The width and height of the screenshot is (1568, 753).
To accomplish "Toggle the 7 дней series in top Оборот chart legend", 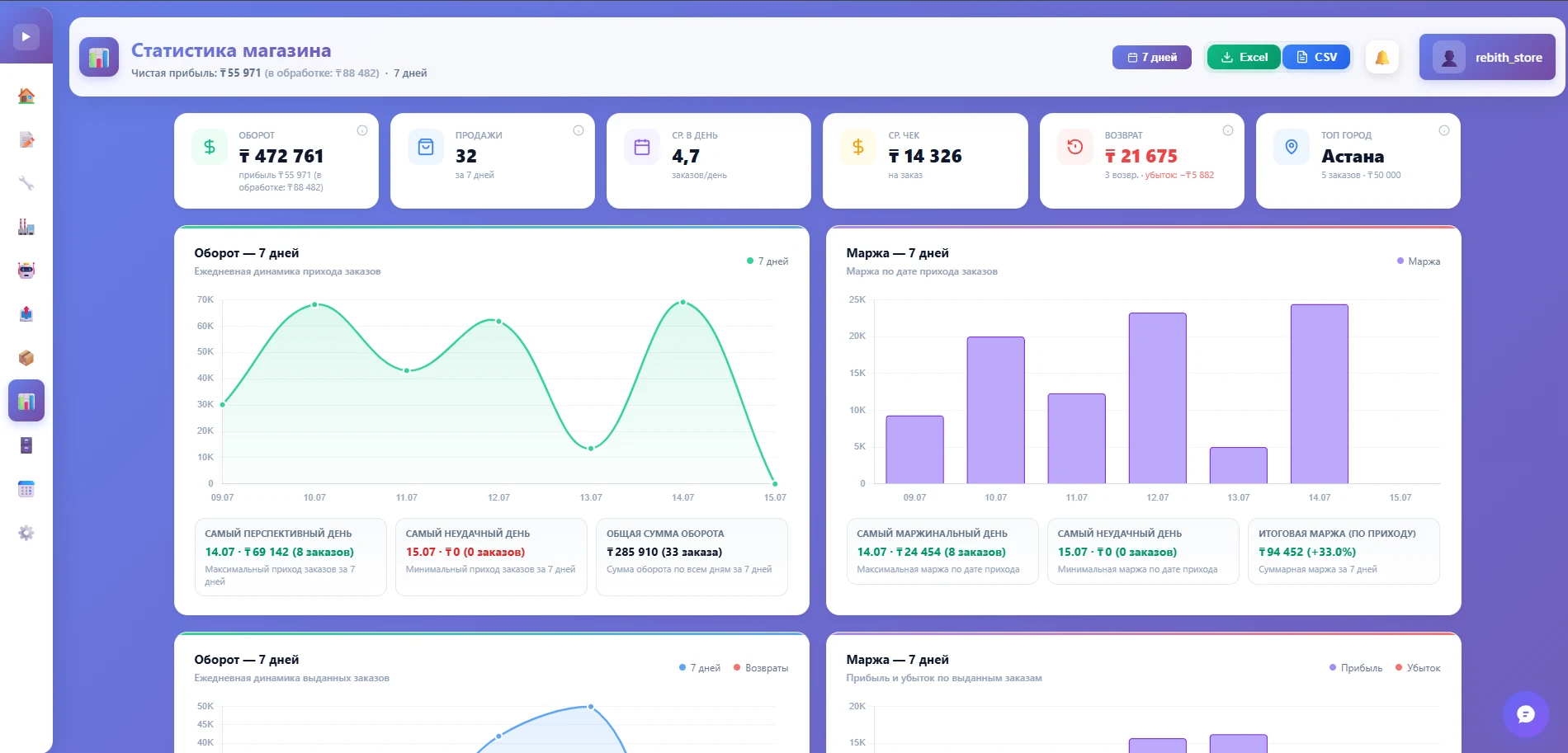I will coord(767,261).
